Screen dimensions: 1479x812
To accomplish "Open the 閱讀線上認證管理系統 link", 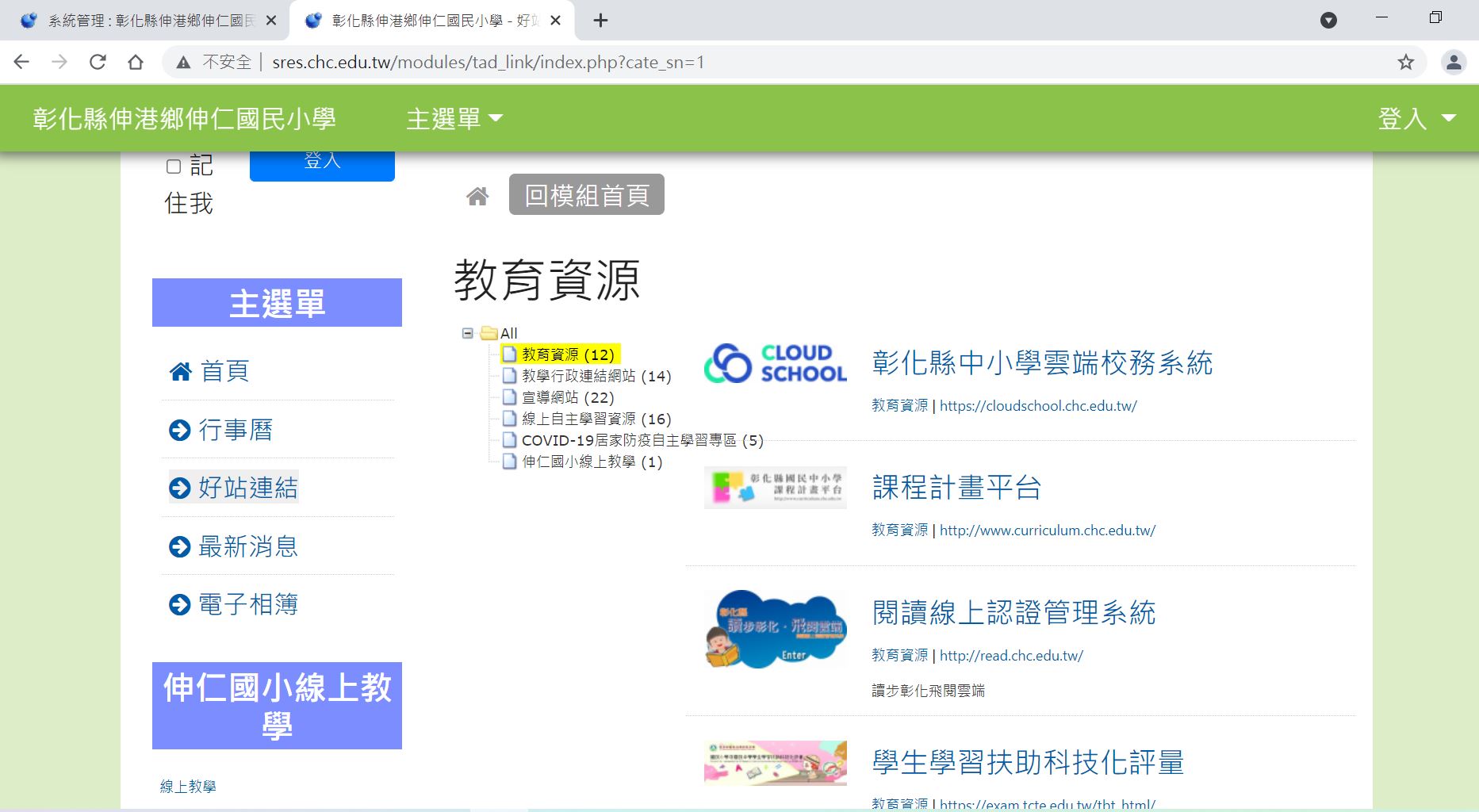I will pos(1013,613).
